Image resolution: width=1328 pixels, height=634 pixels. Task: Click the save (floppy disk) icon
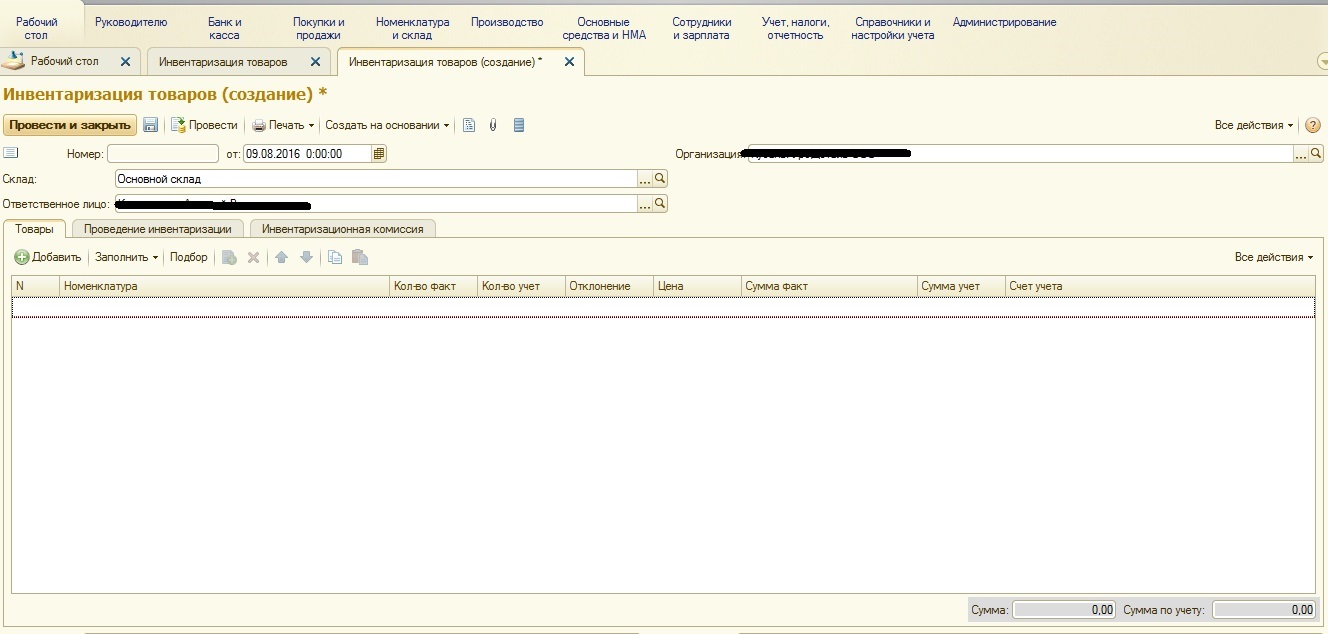pos(151,125)
